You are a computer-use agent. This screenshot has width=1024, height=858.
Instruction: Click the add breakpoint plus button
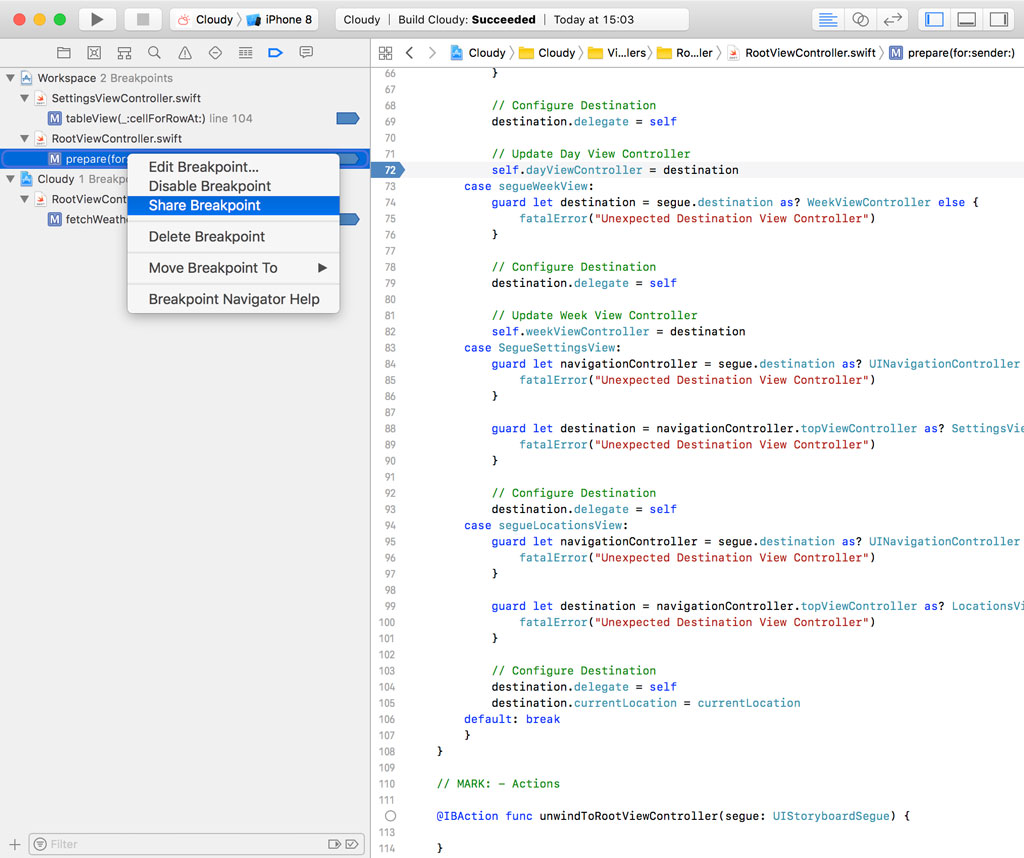click(14, 844)
